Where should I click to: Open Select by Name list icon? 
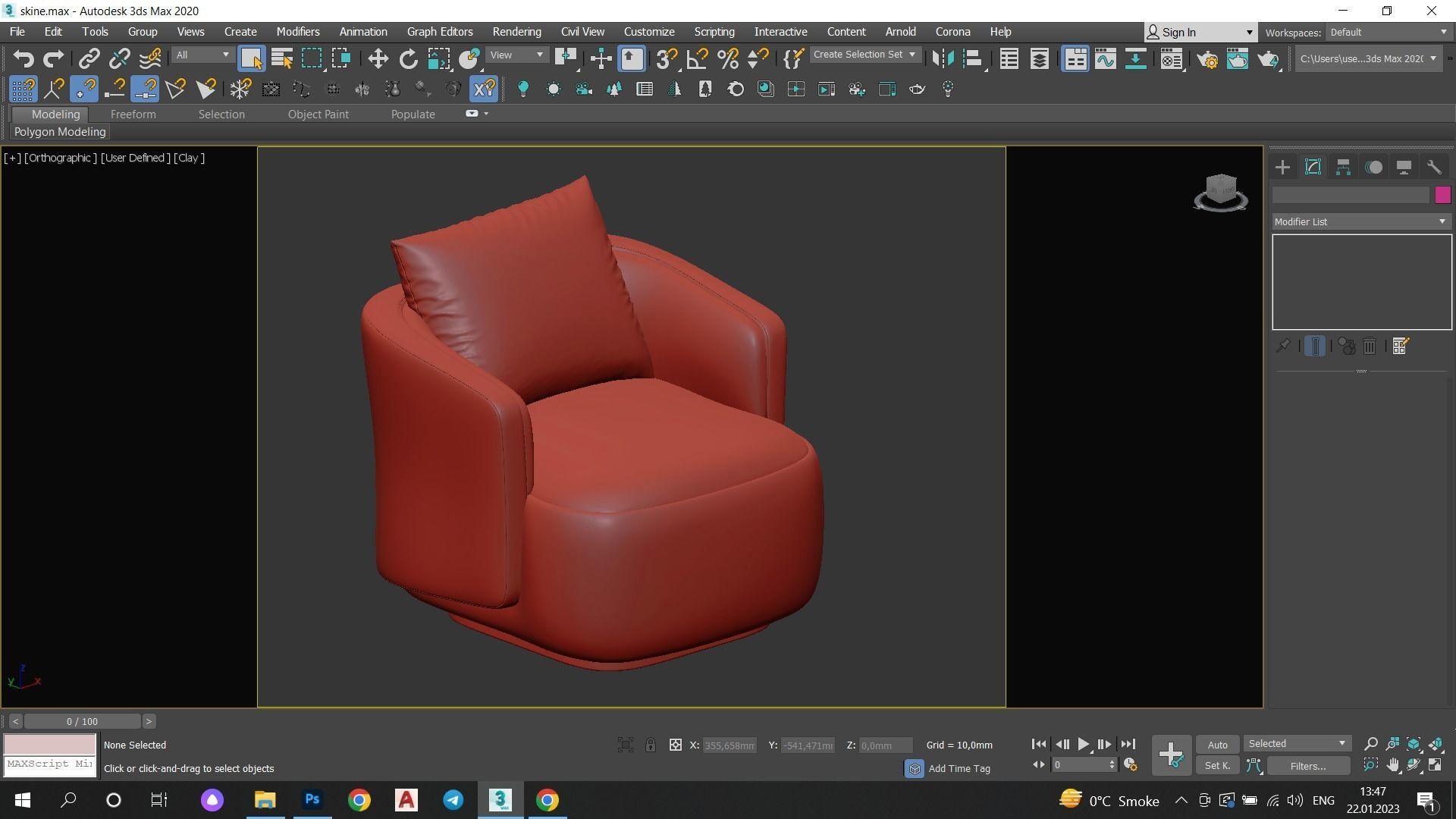coord(282,58)
